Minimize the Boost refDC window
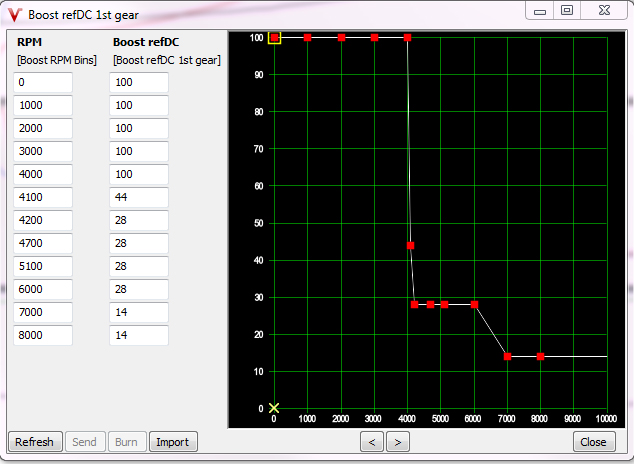Viewport: 634px width, 464px height. [x=541, y=11]
